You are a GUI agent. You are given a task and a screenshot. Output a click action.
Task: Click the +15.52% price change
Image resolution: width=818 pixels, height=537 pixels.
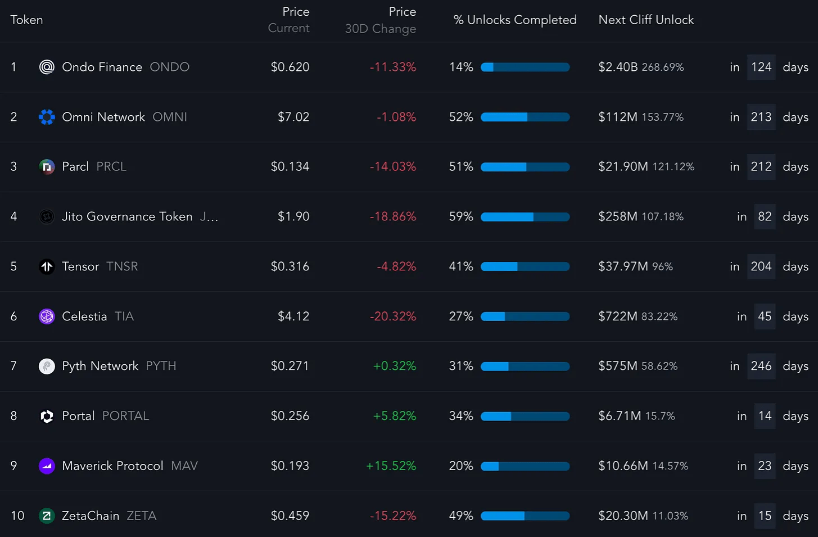(x=391, y=466)
